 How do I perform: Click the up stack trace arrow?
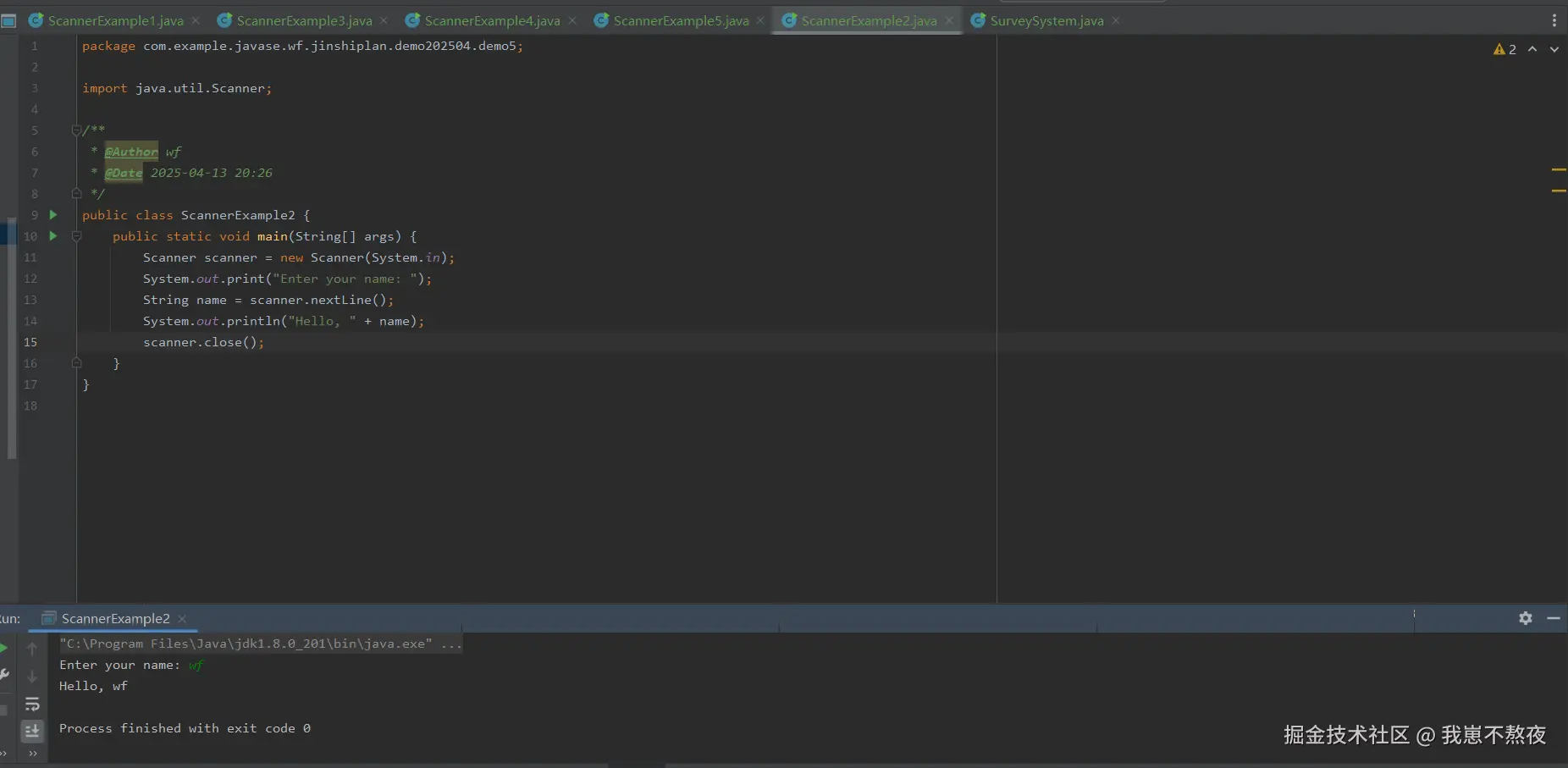[32, 649]
